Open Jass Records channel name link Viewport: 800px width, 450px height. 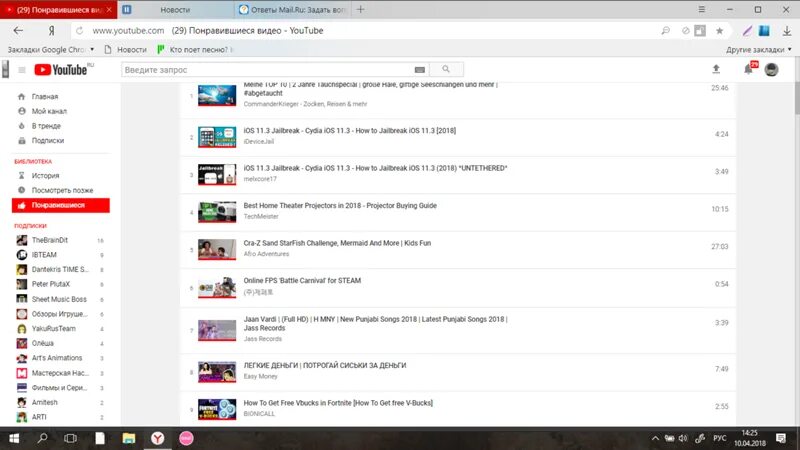262,339
